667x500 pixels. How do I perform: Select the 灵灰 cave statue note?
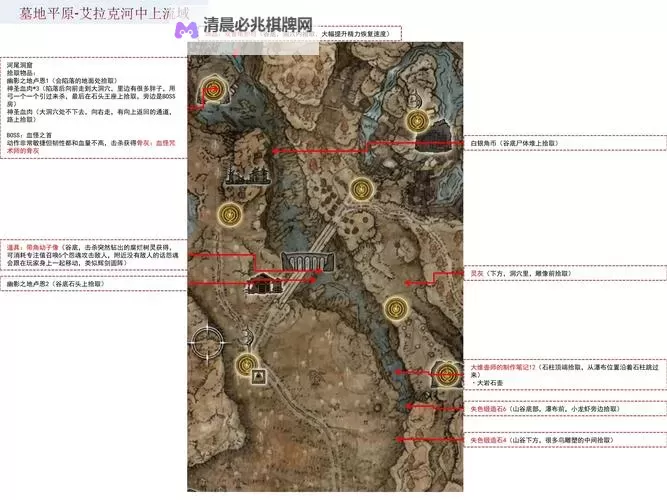521,274
